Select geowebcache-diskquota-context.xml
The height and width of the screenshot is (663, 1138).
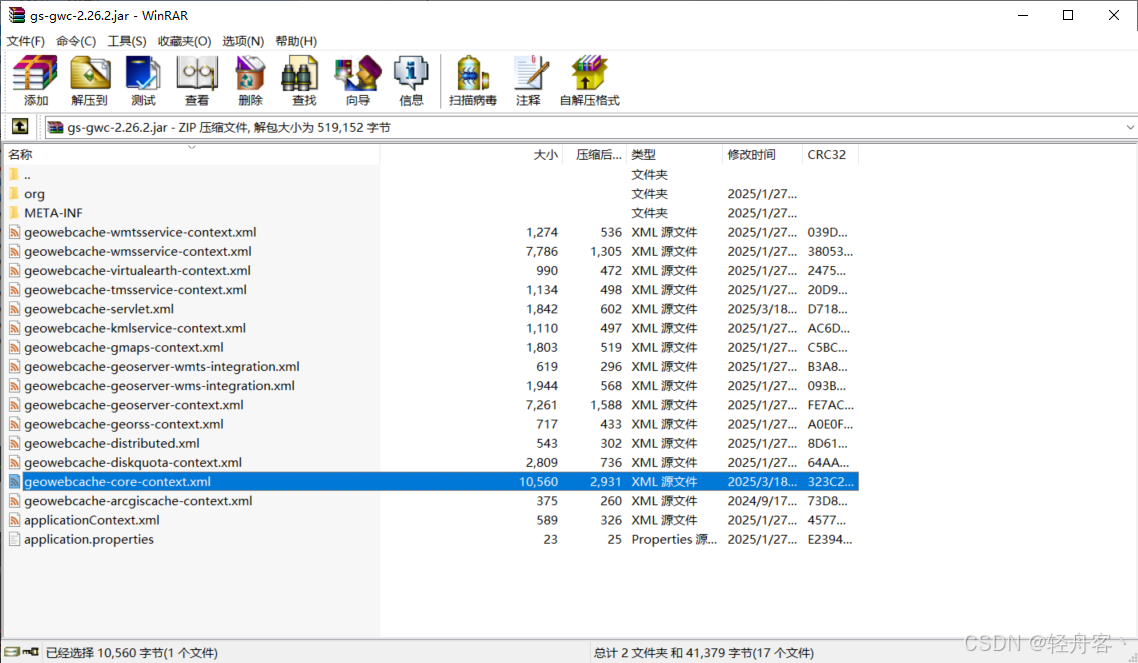(133, 462)
